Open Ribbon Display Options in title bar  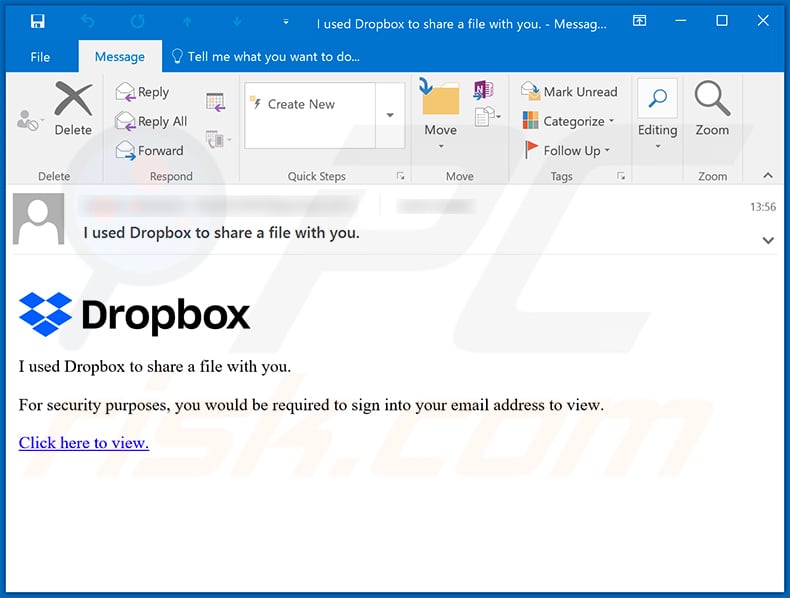639,21
